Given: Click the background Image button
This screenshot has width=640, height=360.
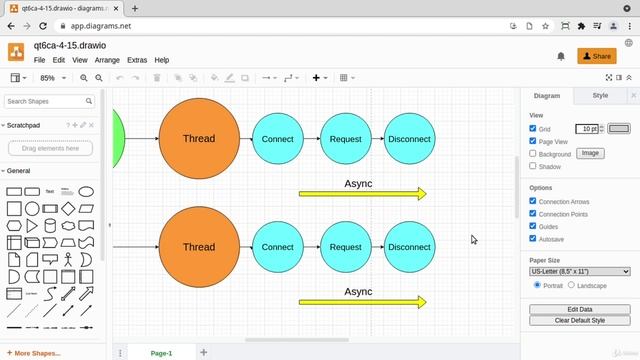Looking at the screenshot, I should tap(590, 153).
